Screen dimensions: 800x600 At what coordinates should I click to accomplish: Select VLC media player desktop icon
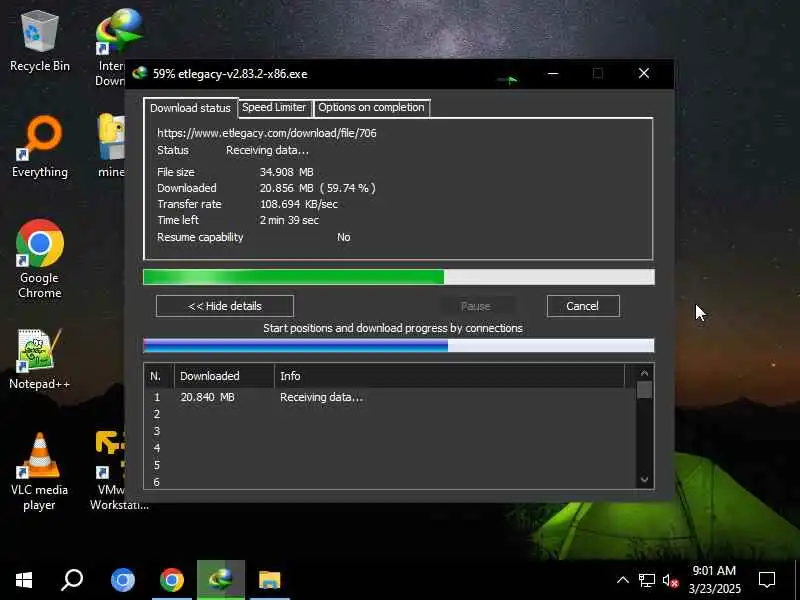pos(39,471)
